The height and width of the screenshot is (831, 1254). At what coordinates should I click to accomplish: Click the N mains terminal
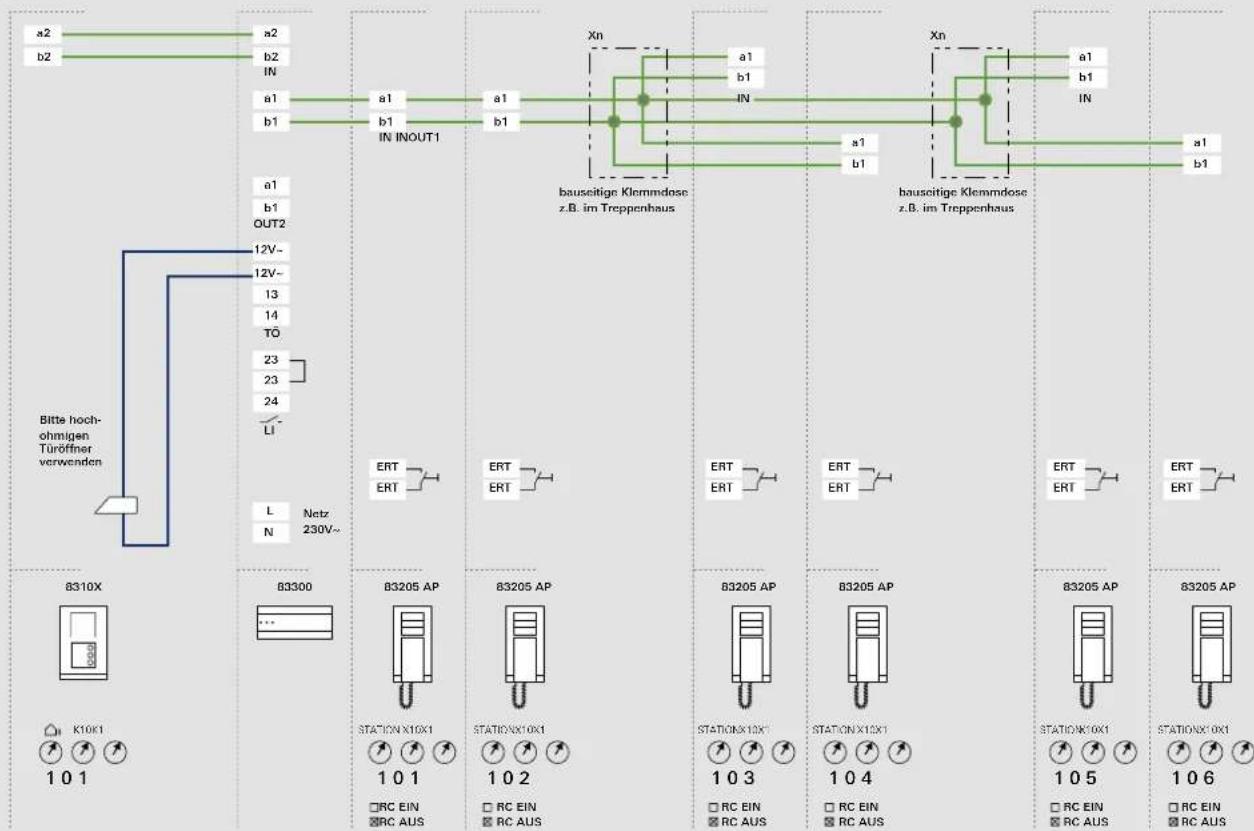pos(270,532)
